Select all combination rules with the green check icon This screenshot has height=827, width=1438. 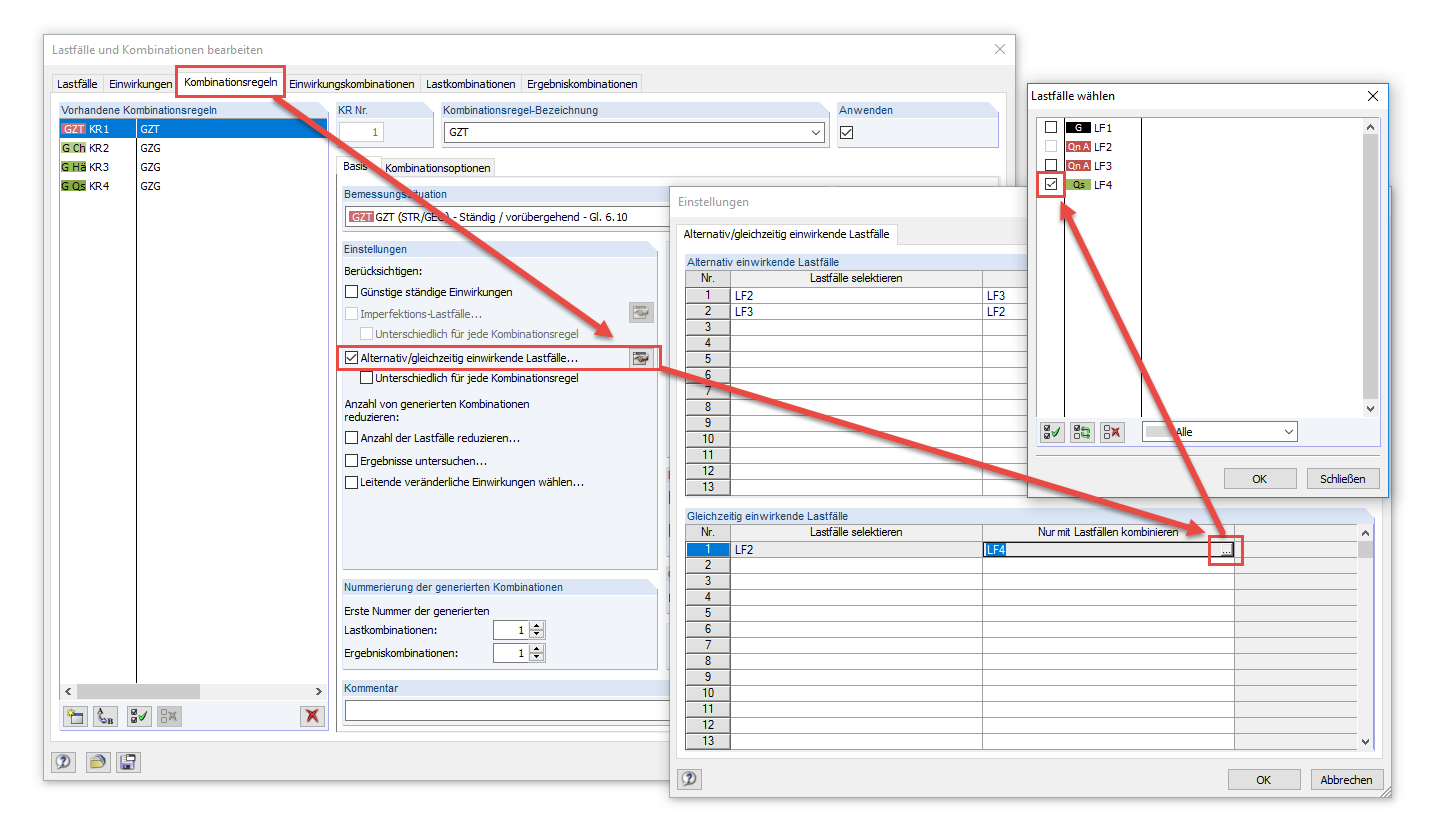click(139, 716)
